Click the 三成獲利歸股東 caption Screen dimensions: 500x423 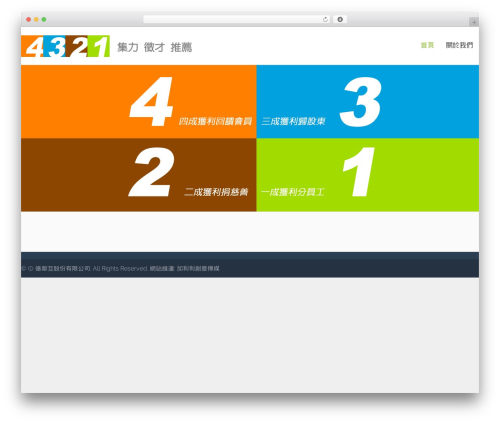293,121
